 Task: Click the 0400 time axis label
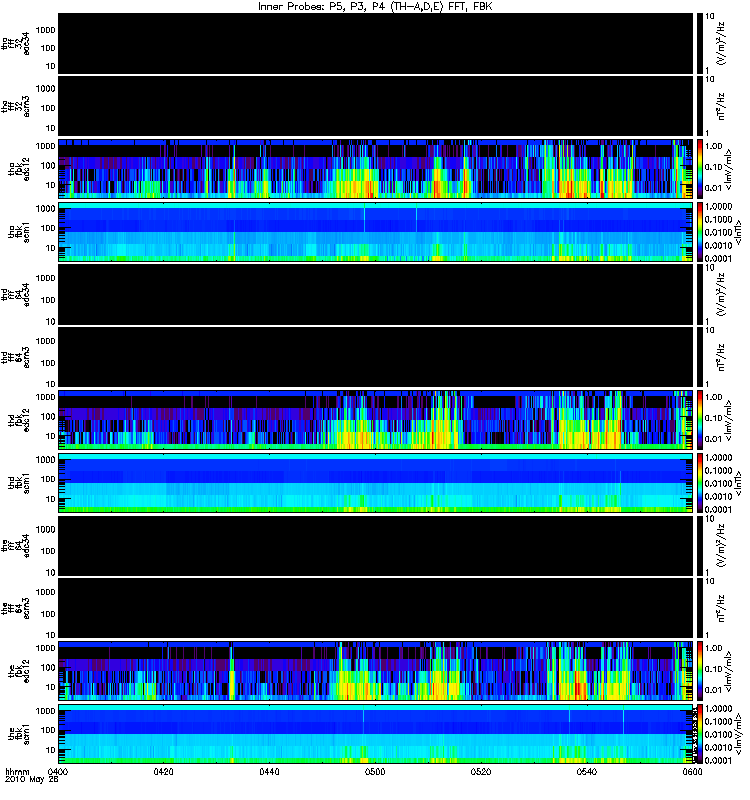pyautogui.click(x=58, y=771)
